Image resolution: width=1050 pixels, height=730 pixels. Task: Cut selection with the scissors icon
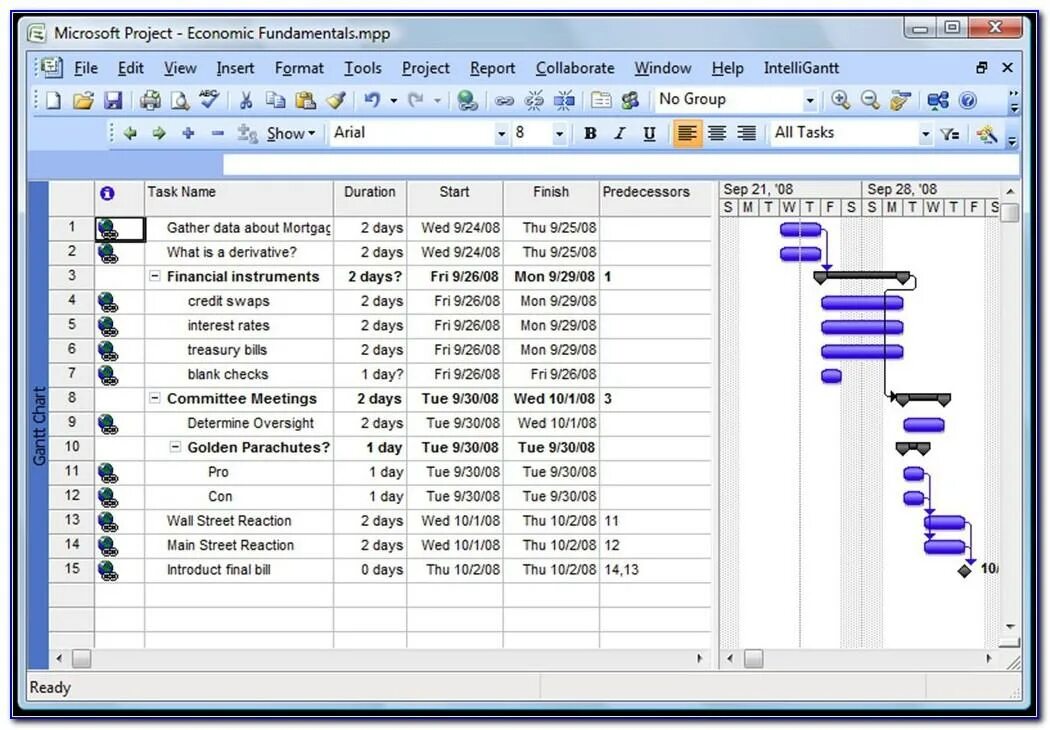coord(246,100)
